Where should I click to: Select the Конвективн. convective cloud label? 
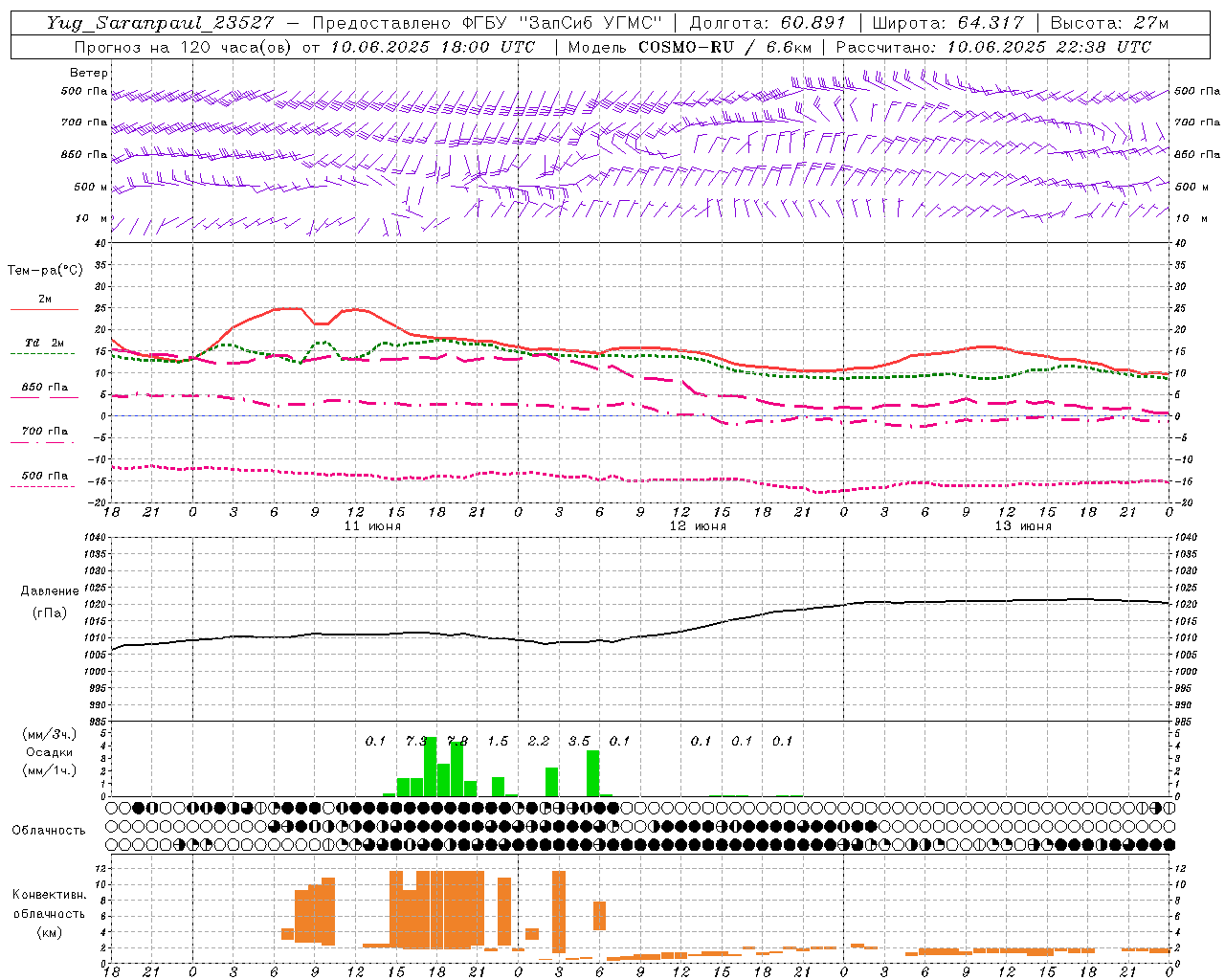(49, 895)
